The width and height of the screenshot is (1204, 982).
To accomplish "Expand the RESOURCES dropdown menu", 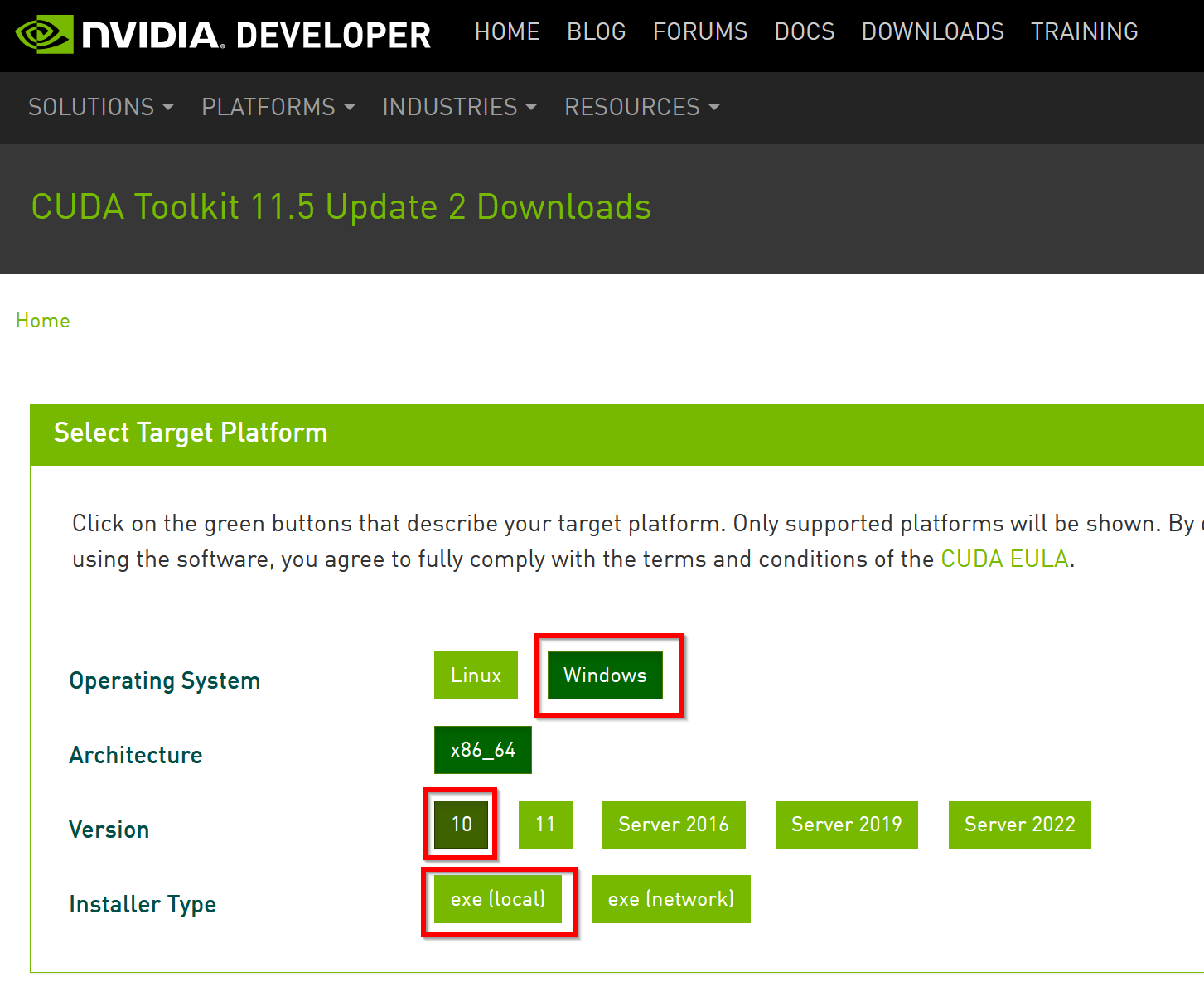I will (642, 107).
